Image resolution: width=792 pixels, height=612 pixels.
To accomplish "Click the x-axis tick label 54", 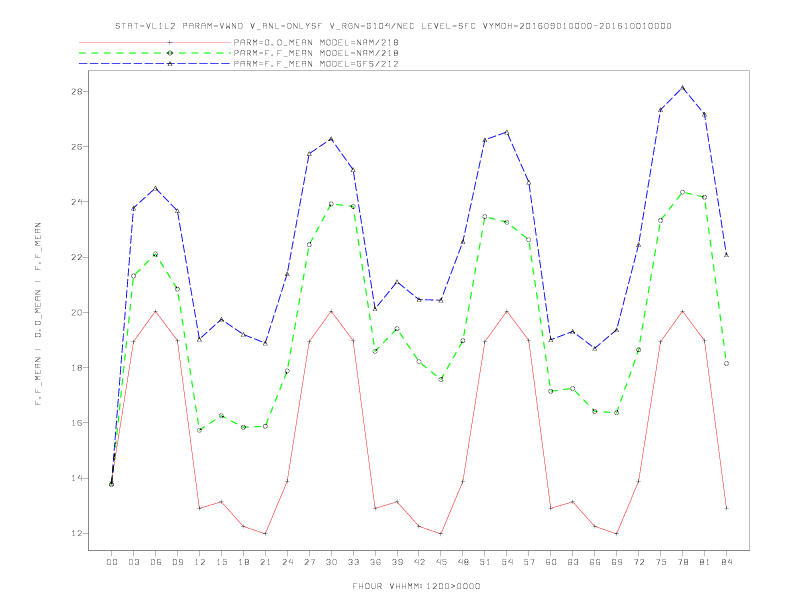I will click(x=507, y=562).
